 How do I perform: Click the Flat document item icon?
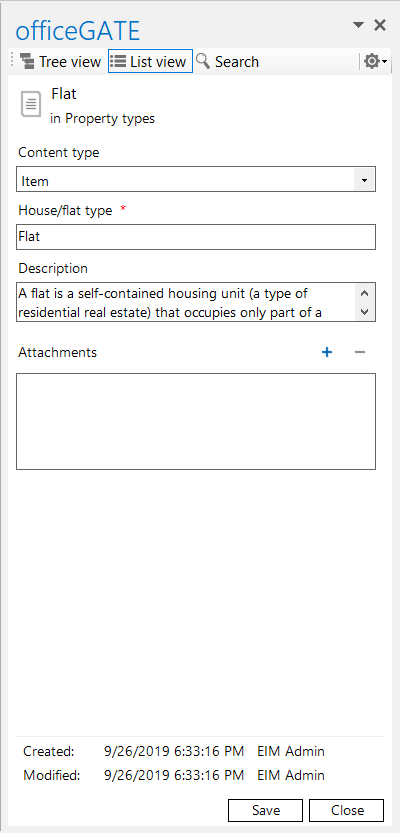[x=30, y=103]
